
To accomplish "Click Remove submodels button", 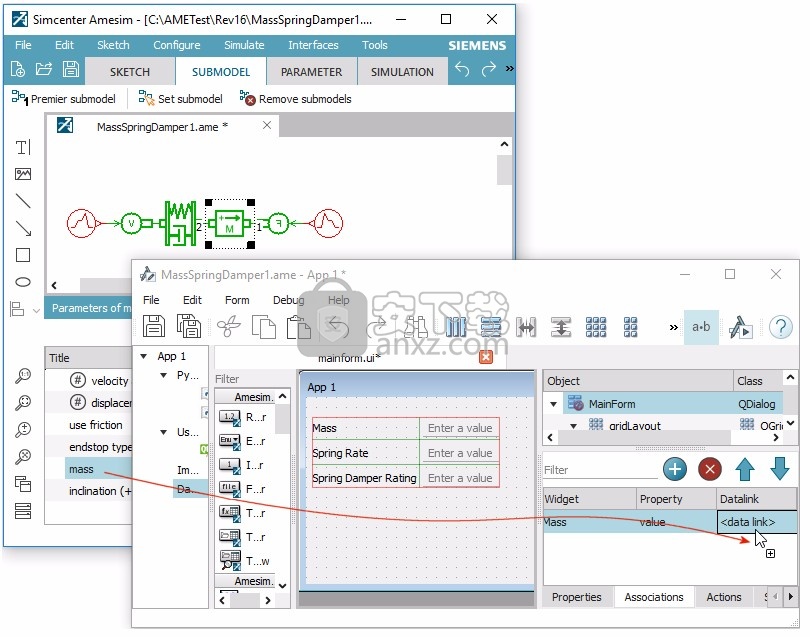I will tap(295, 99).
